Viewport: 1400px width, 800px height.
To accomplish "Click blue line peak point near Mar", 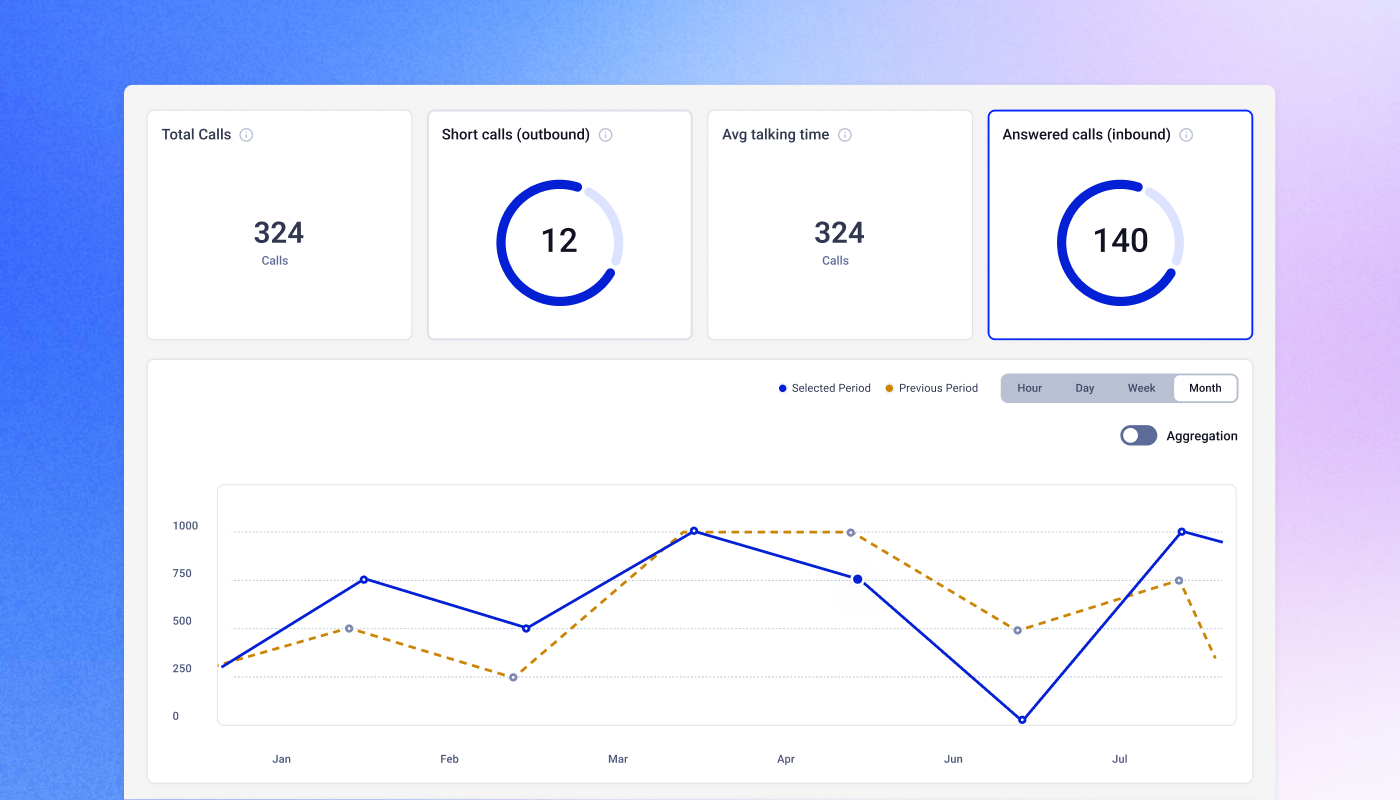I will tap(694, 531).
